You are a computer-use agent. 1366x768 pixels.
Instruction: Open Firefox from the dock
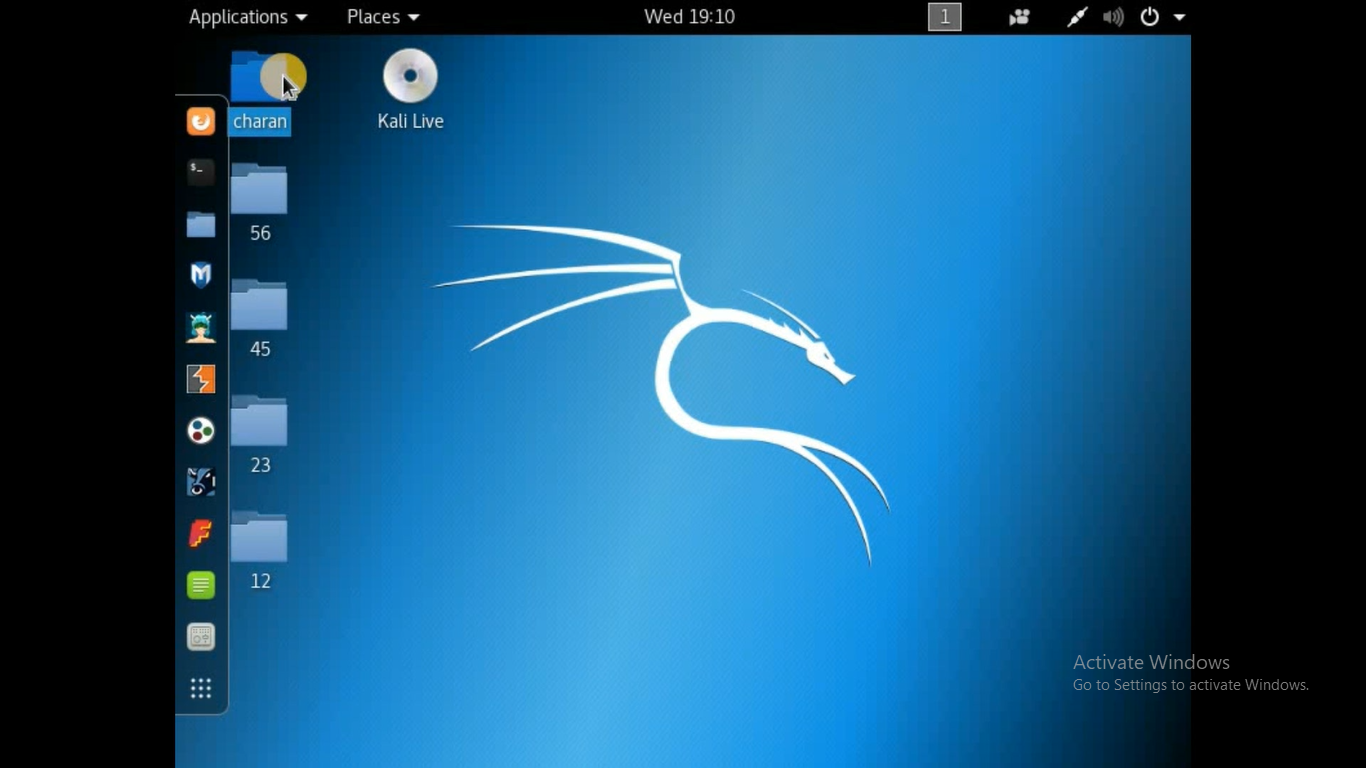(201, 121)
